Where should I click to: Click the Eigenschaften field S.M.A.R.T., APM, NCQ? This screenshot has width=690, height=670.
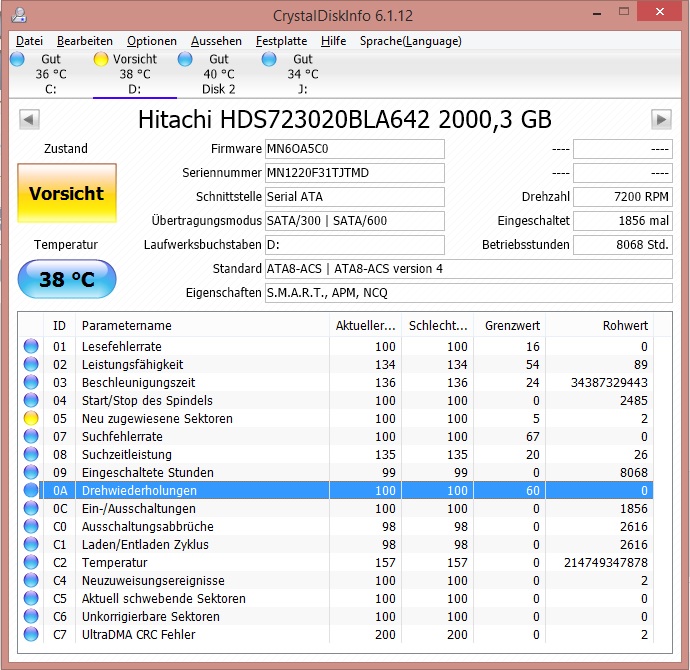click(x=469, y=293)
